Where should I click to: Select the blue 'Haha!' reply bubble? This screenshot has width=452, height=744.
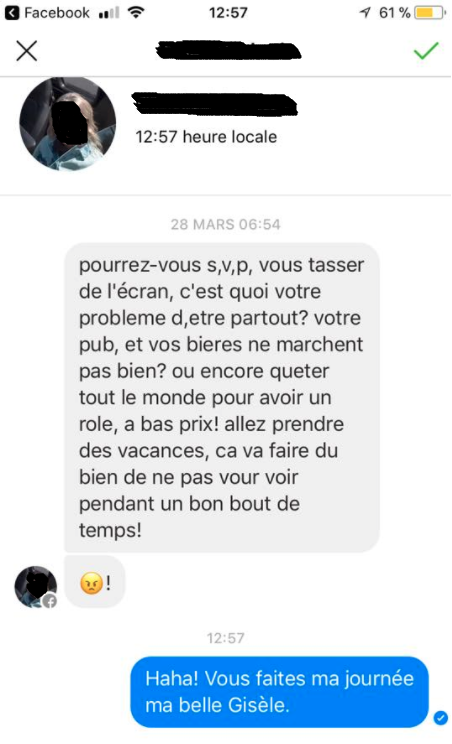point(279,692)
